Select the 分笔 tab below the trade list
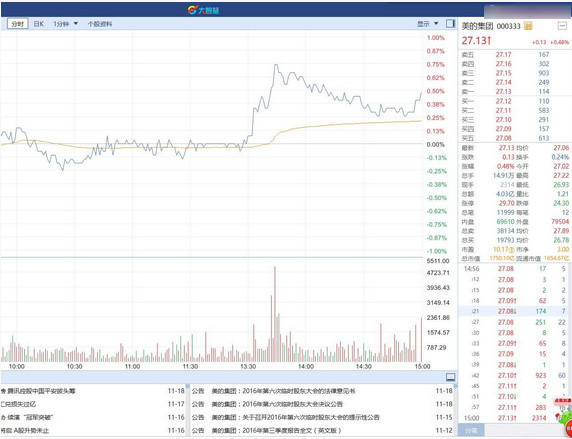The height and width of the screenshot is (439, 572). point(471,430)
